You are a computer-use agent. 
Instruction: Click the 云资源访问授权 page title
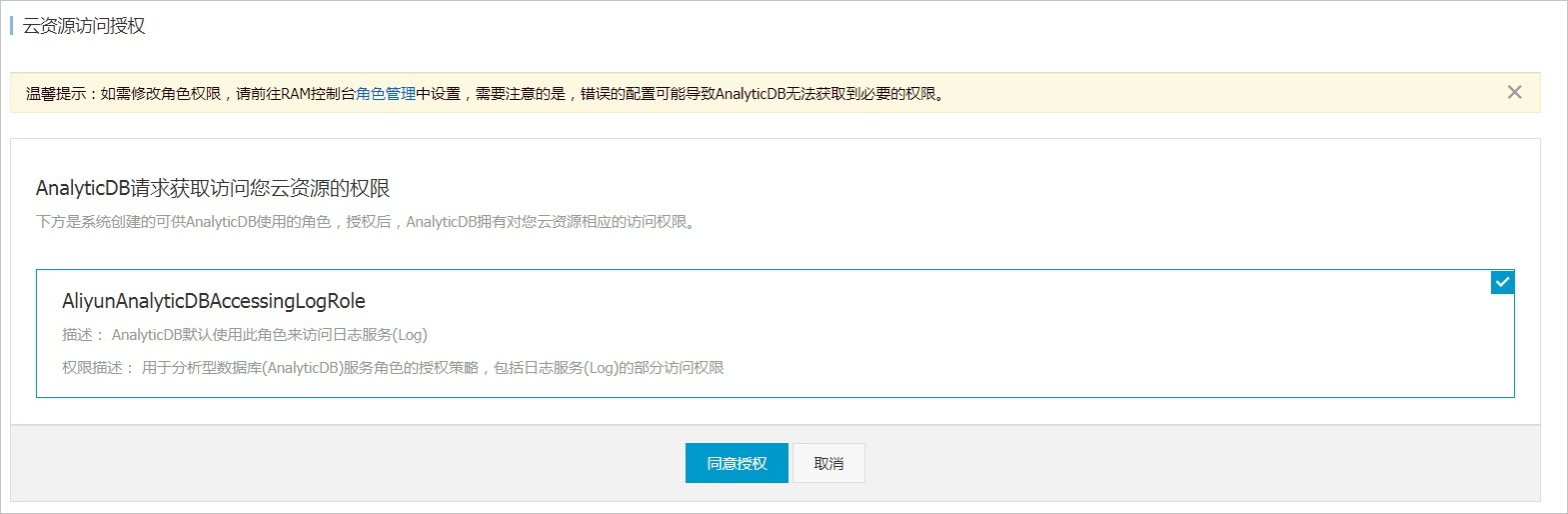point(84,26)
